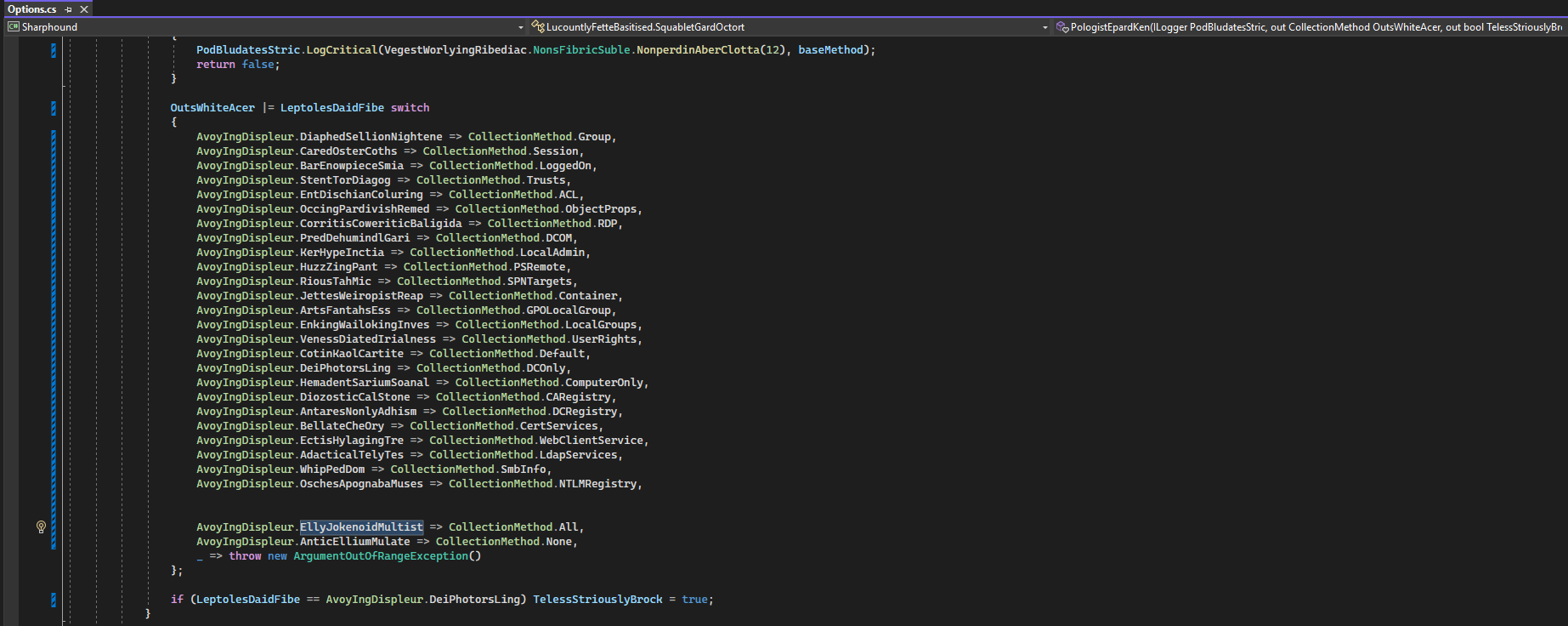Click the selected EllyJokenoidMultist identifier
1568x626 pixels.
(x=361, y=527)
